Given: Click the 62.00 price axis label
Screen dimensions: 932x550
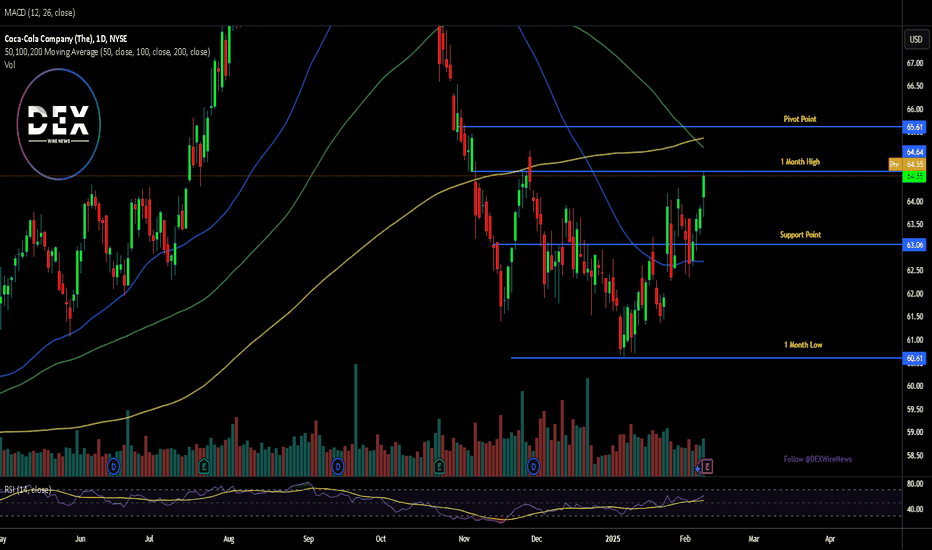Looking at the screenshot, I should [x=915, y=294].
